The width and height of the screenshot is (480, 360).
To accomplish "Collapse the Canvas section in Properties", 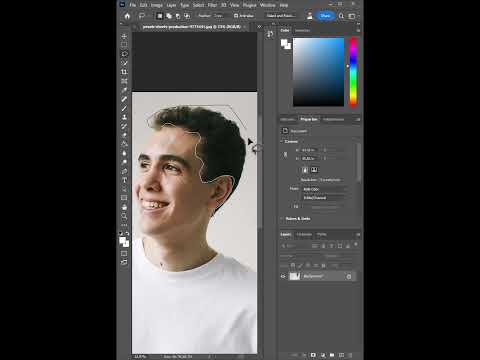I will pyautogui.click(x=282, y=142).
